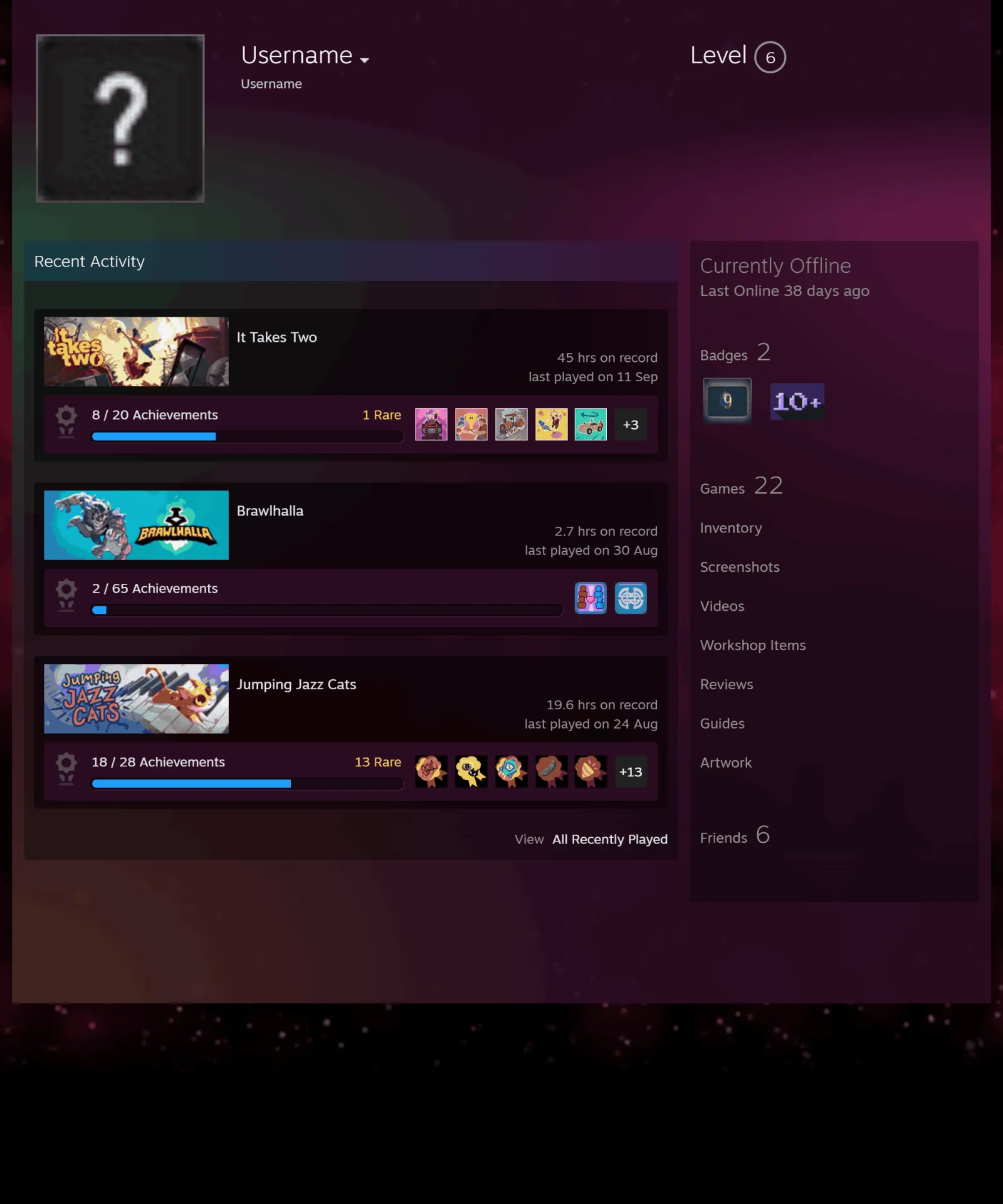Click the Brawlhalla game title
1003x1204 pixels.
pos(270,511)
